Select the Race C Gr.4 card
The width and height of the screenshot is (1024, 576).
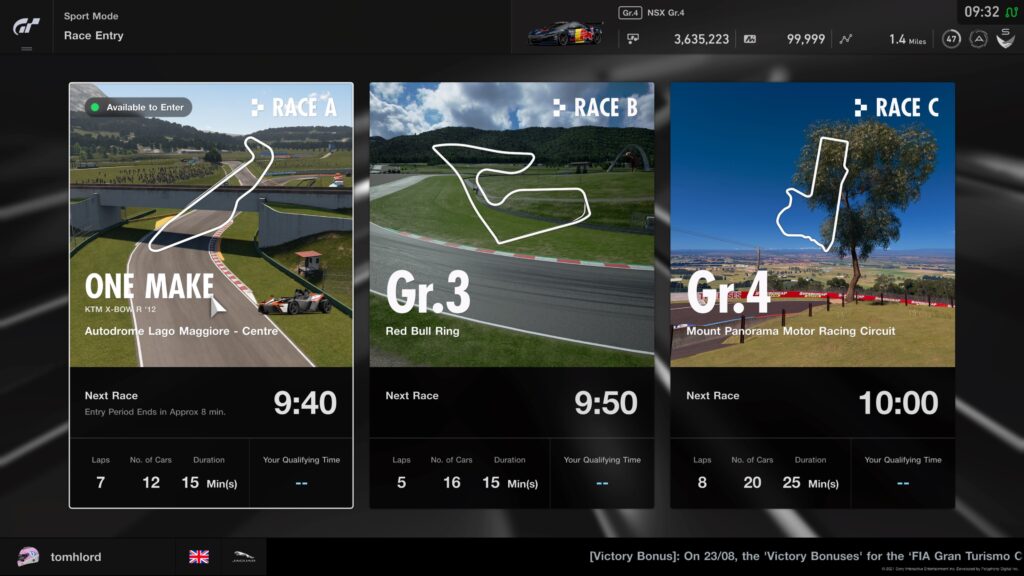coord(812,295)
